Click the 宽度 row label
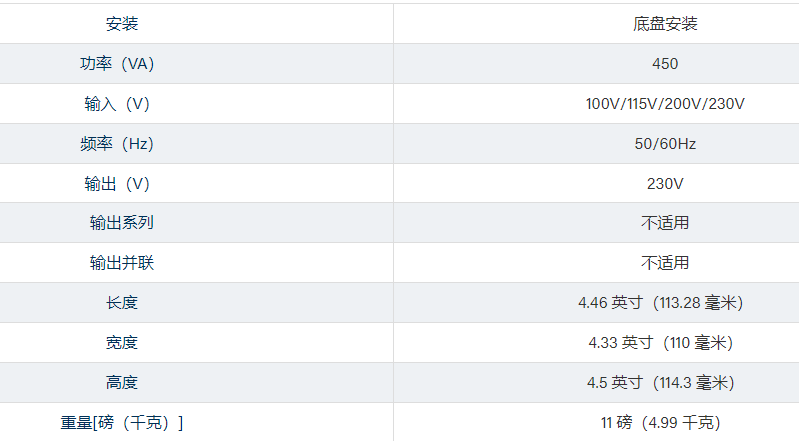The height and width of the screenshot is (441, 799). [x=122, y=343]
